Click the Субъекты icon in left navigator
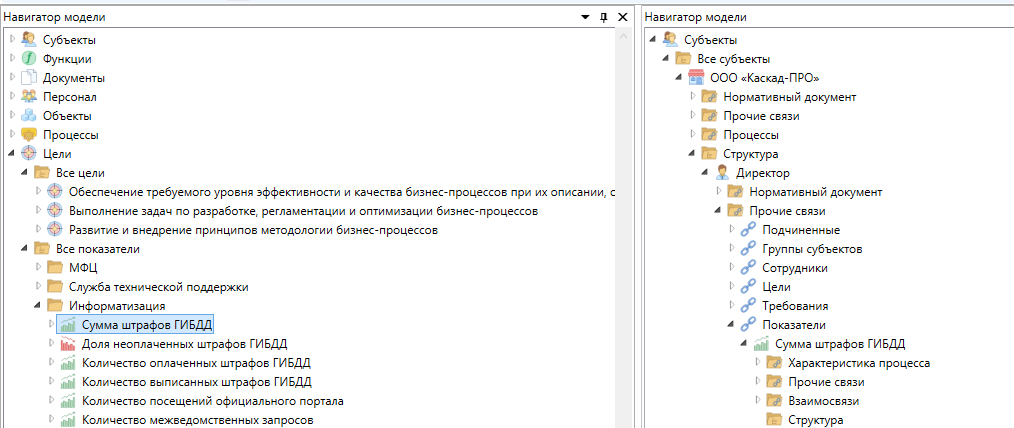 click(29, 39)
